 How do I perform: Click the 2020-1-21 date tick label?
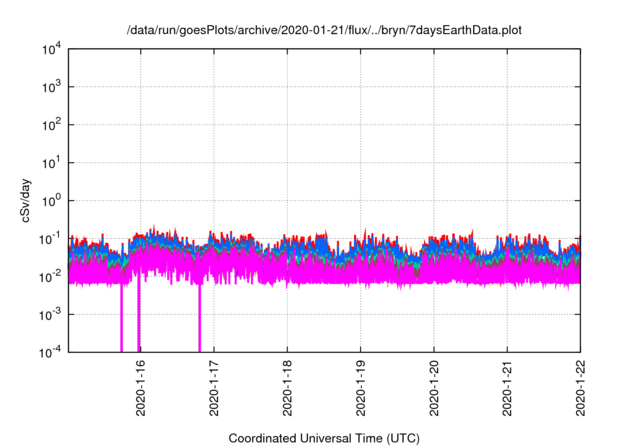507,388
